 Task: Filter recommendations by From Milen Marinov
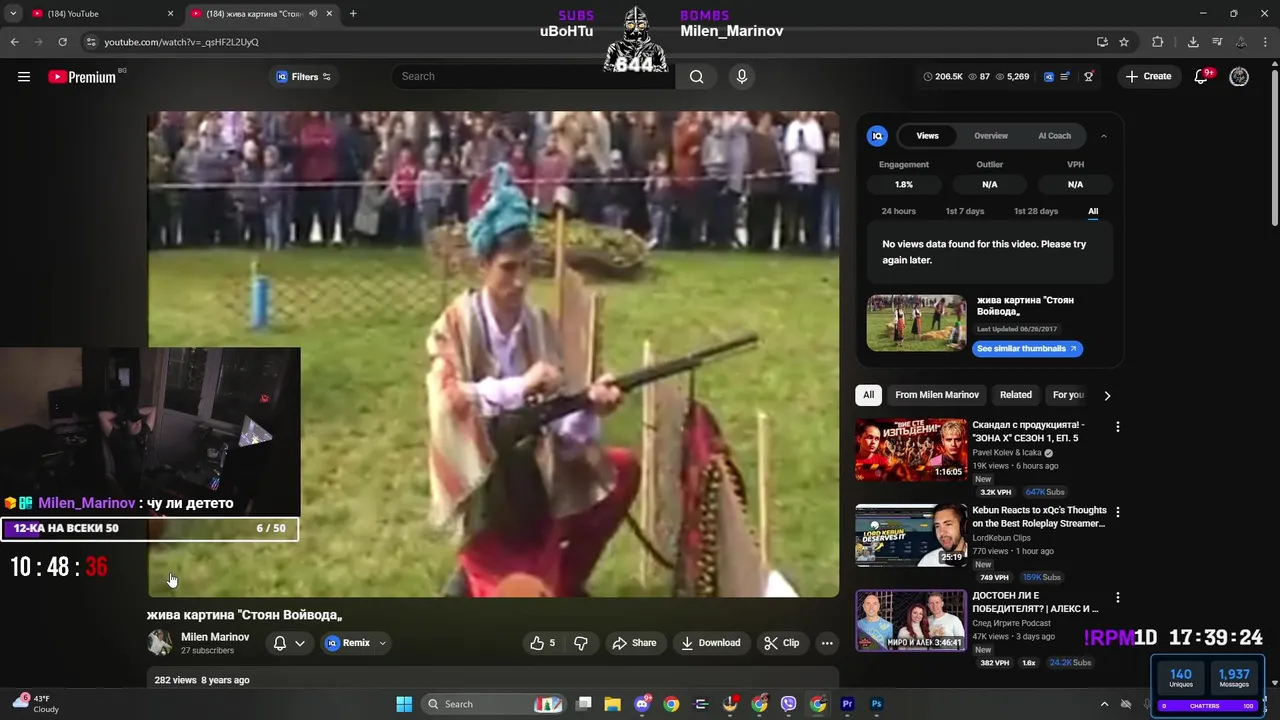[x=937, y=395]
